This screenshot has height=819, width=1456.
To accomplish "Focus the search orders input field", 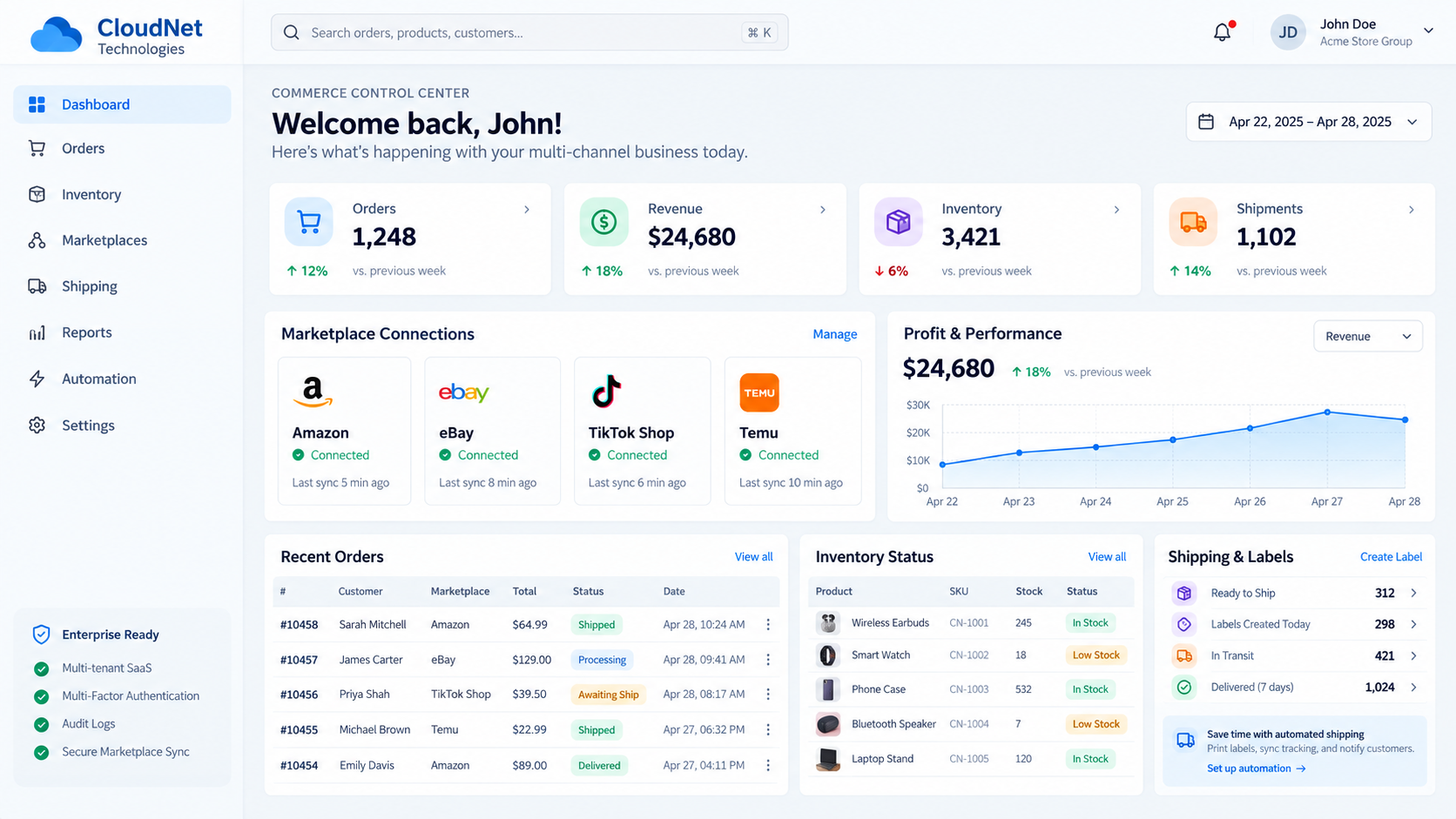I will pyautogui.click(x=529, y=32).
